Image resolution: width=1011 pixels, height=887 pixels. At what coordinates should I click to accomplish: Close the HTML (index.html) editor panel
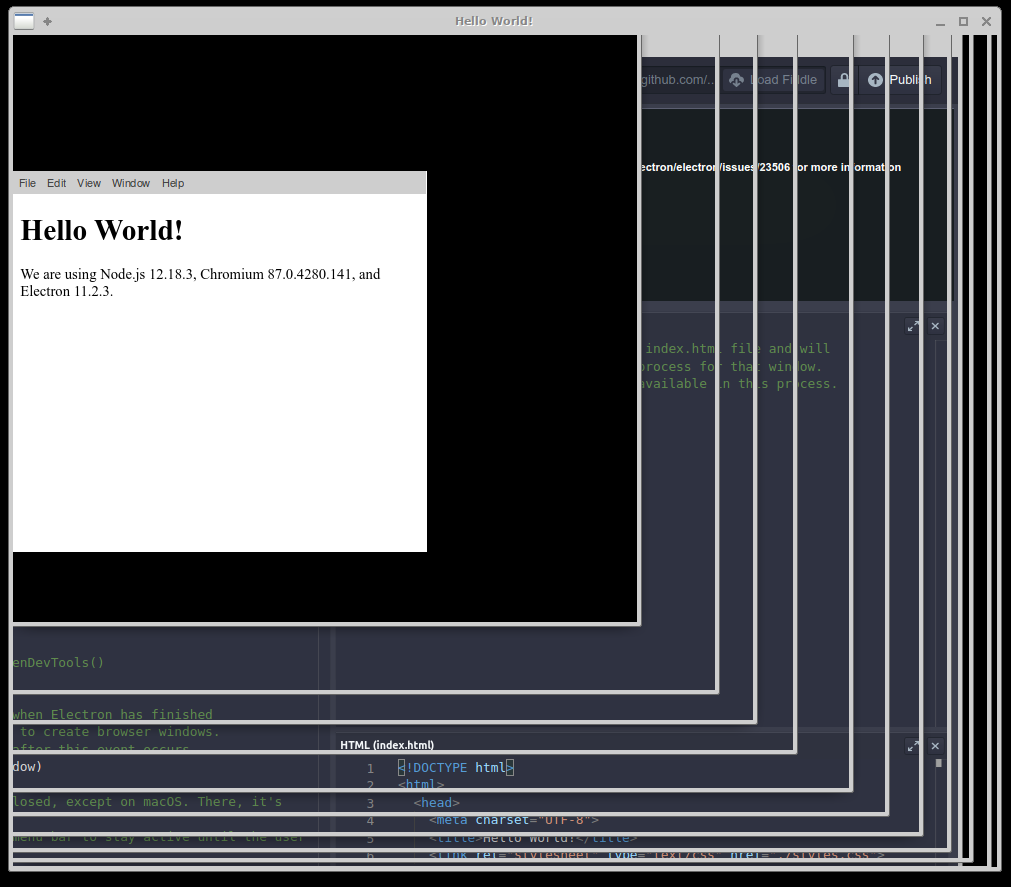point(935,746)
